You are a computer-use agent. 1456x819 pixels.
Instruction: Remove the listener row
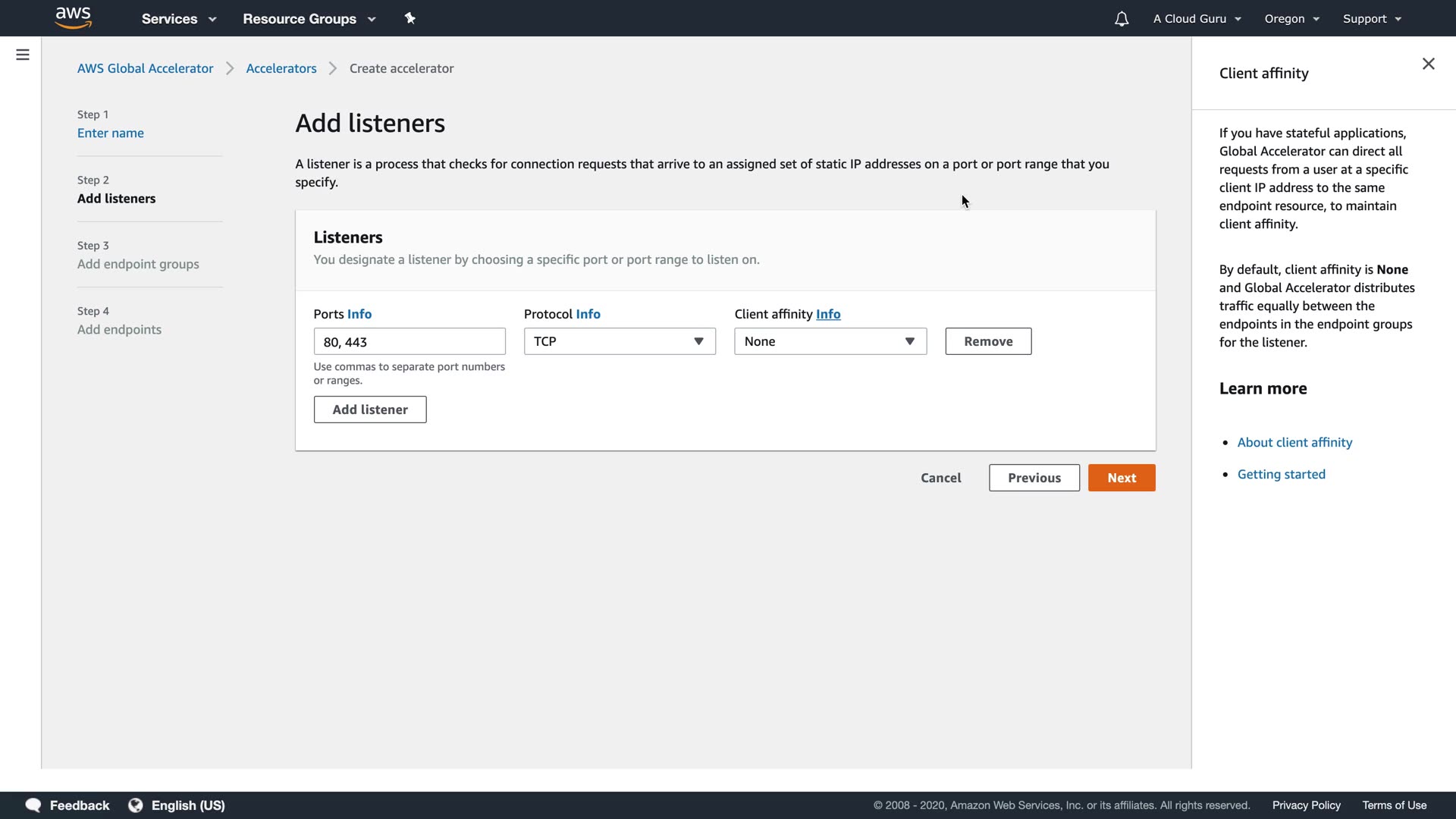[x=988, y=341]
